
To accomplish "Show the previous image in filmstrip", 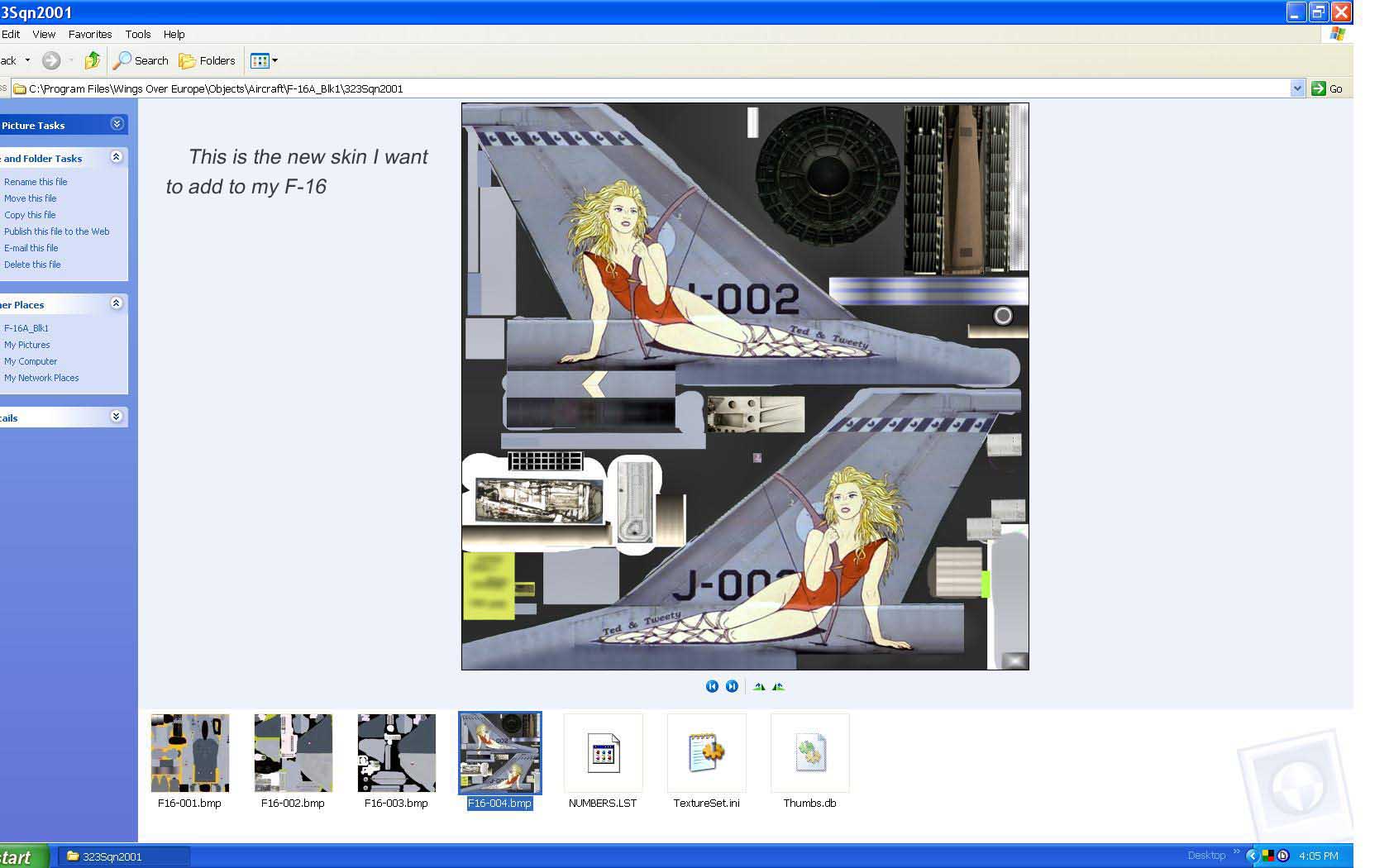I will (x=712, y=686).
